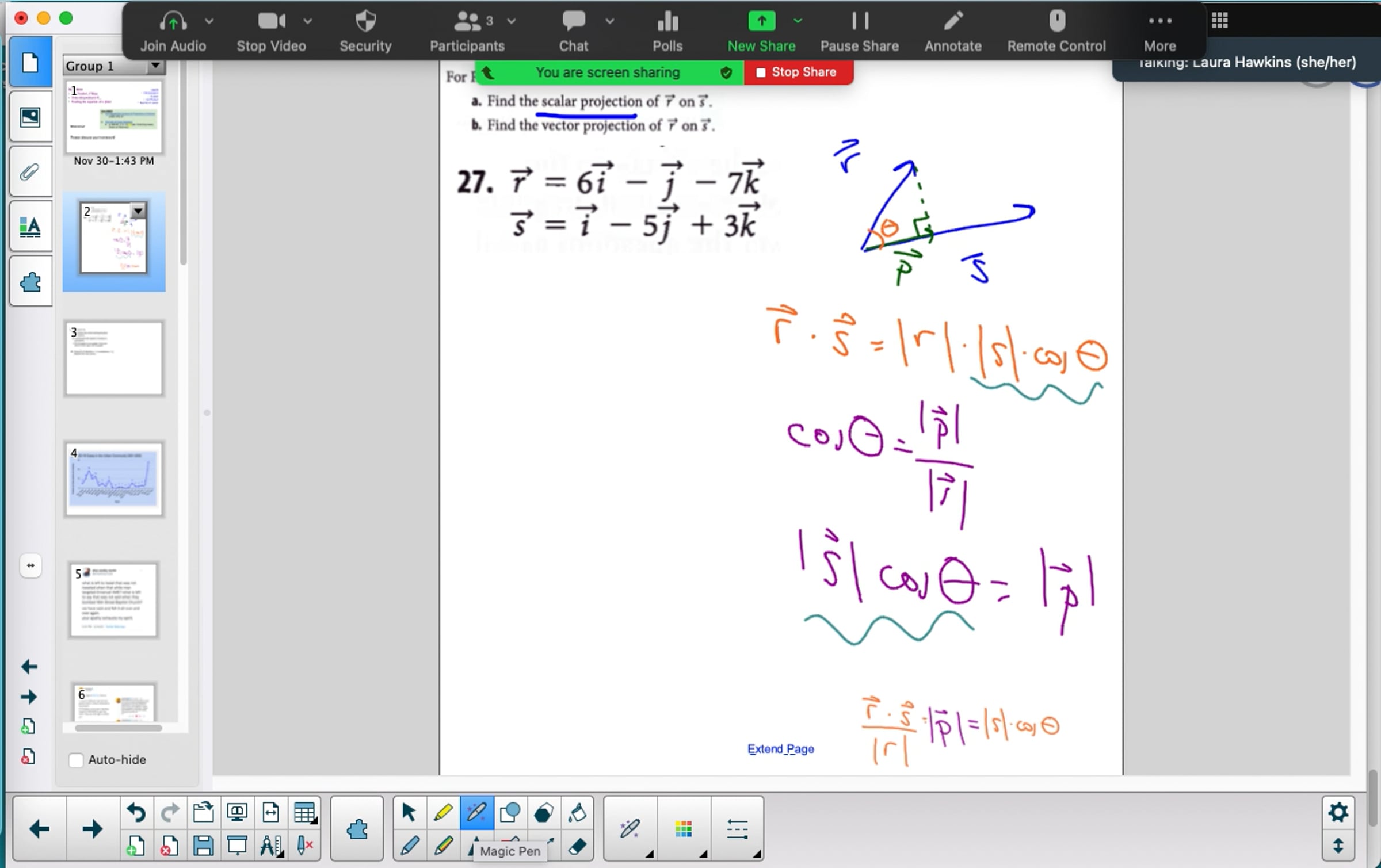The height and width of the screenshot is (868, 1381).
Task: Click the Stop Share button
Action: (x=798, y=72)
